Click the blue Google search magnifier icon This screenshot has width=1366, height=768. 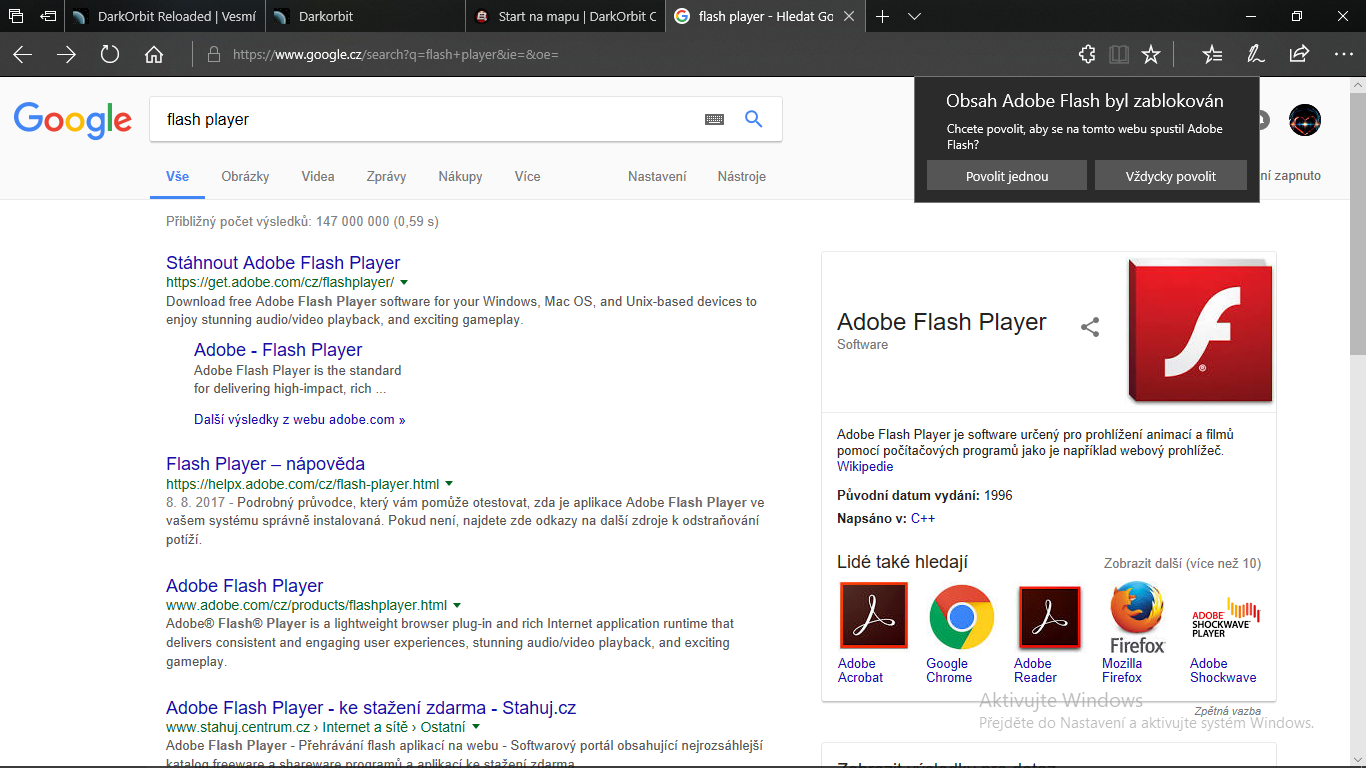(754, 119)
